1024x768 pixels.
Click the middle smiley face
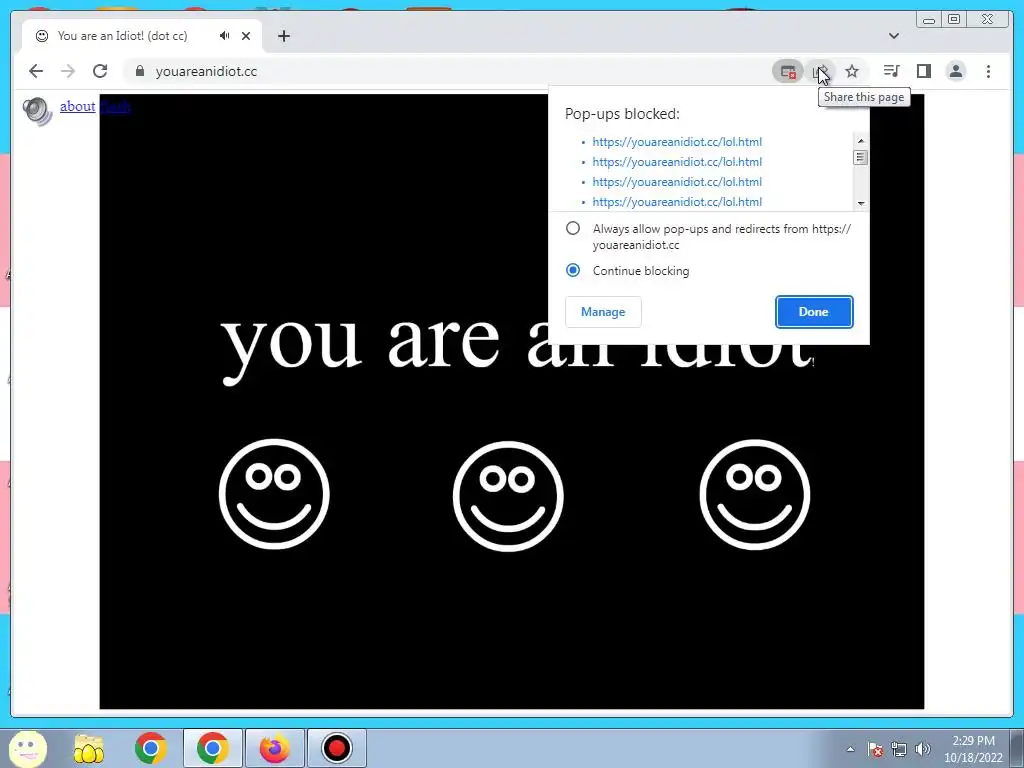point(508,496)
